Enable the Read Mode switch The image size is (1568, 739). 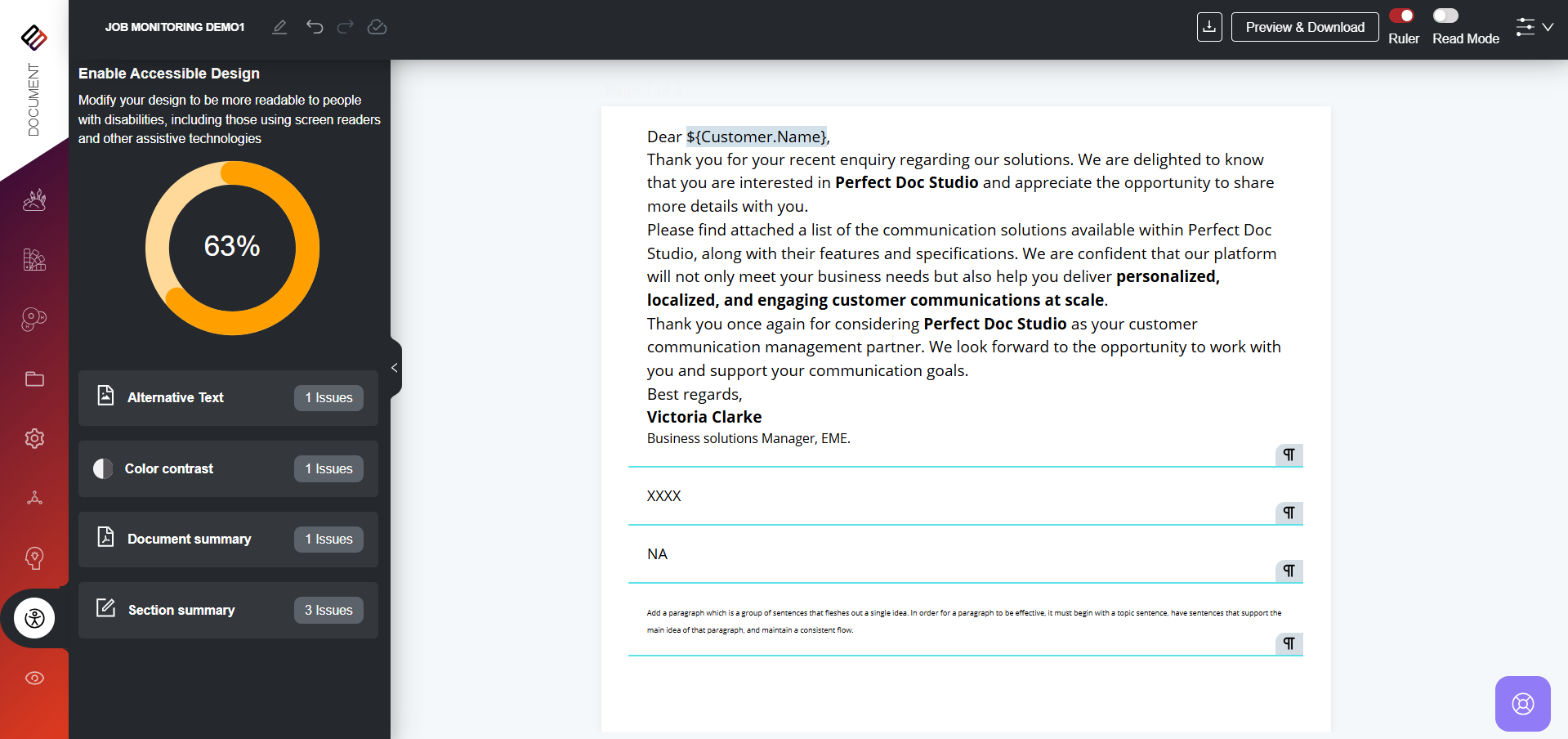1445,16
